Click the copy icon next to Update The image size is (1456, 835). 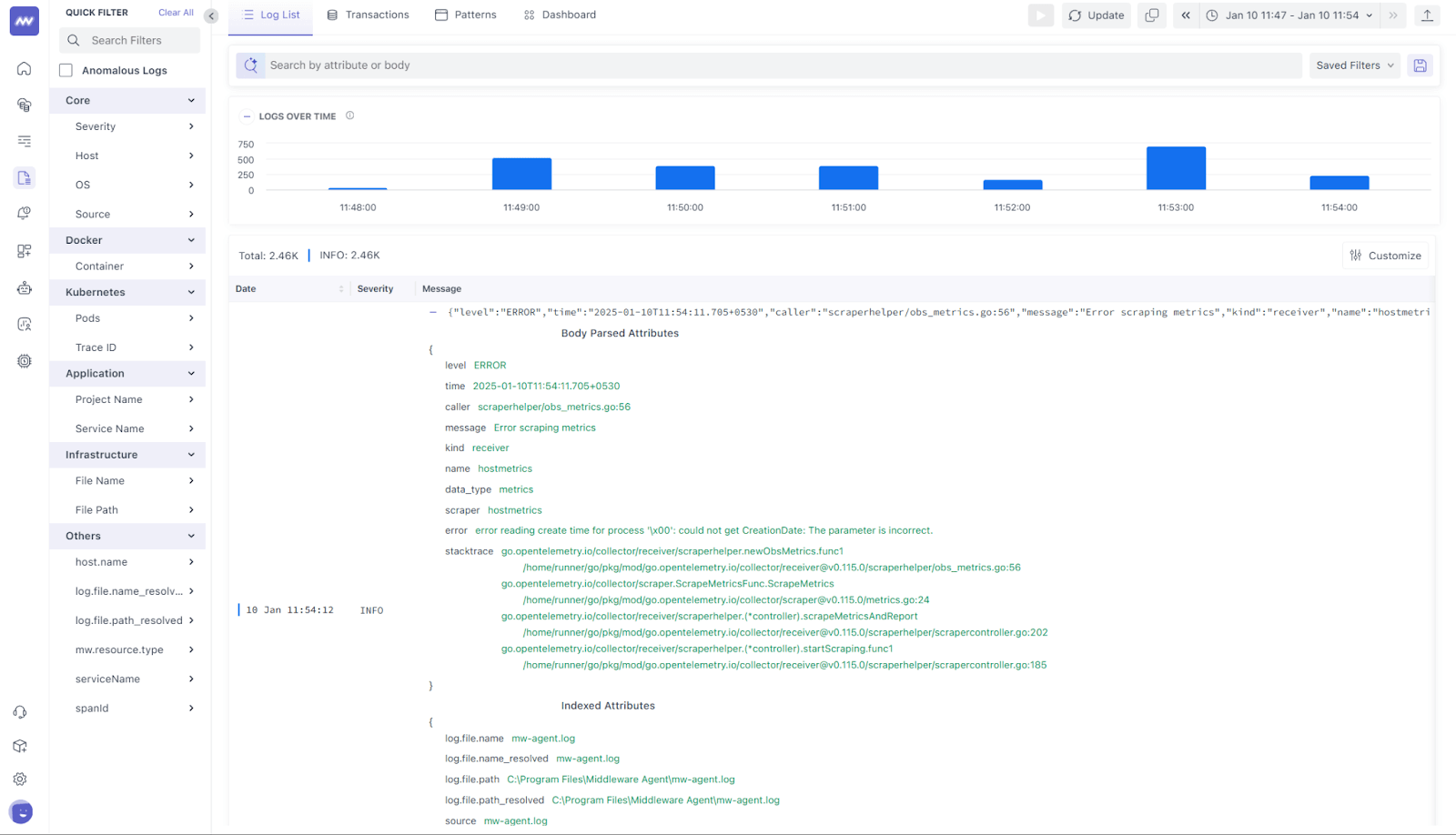pyautogui.click(x=1151, y=15)
